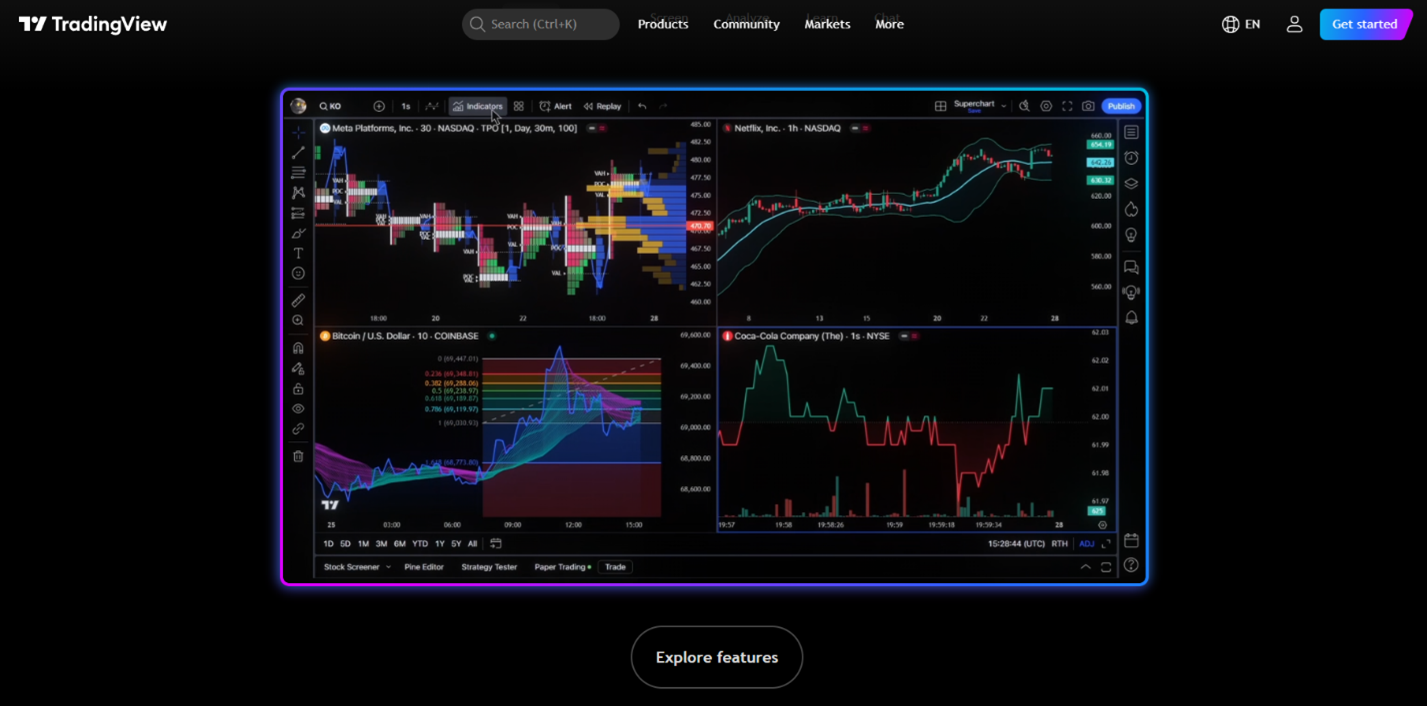Viewport: 1427px width, 706px height.
Task: Collapse the bottom panel chevron
Action: 1085,567
